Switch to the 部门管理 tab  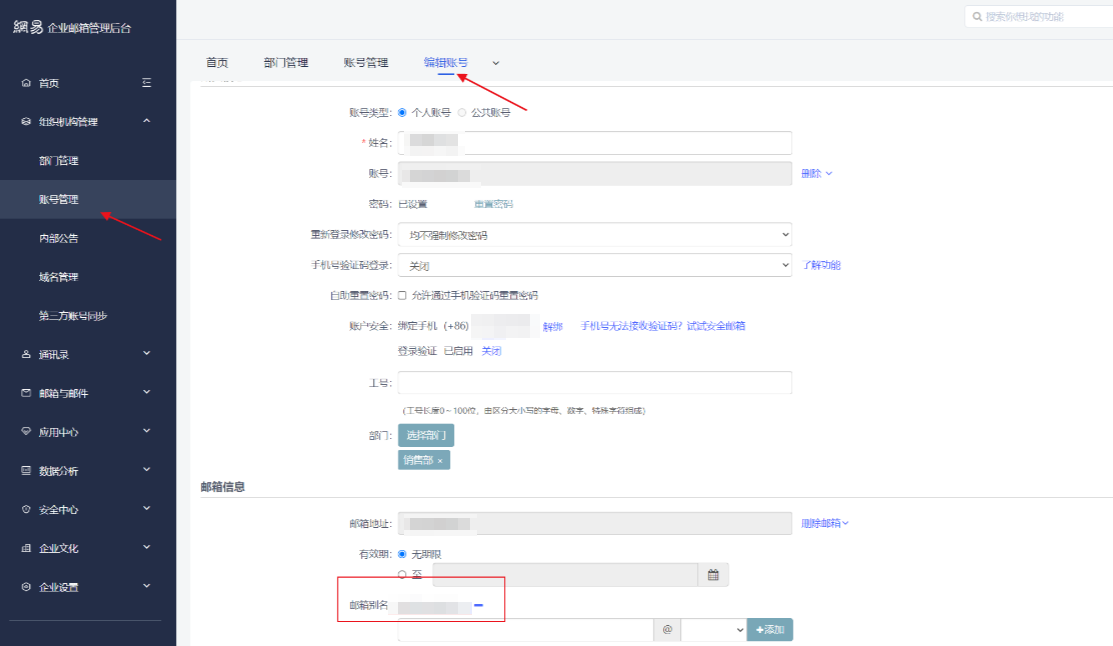pyautogui.click(x=285, y=62)
